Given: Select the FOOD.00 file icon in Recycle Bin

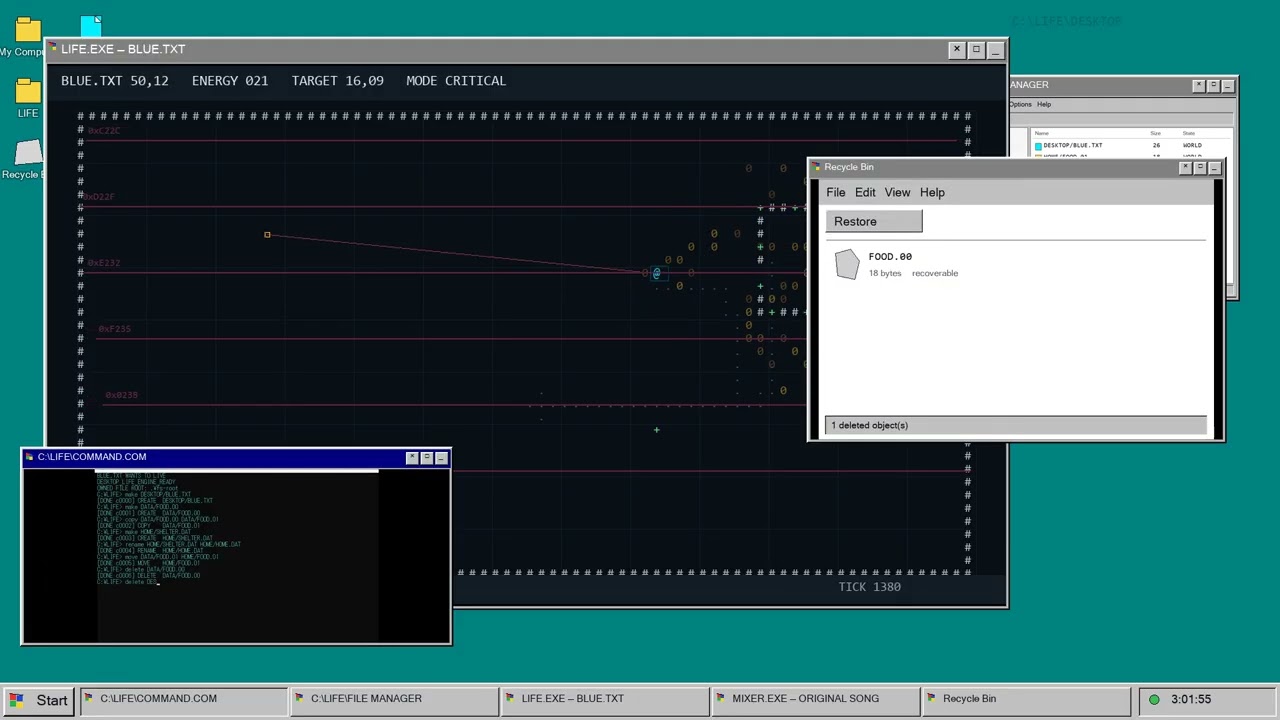Looking at the screenshot, I should point(847,264).
